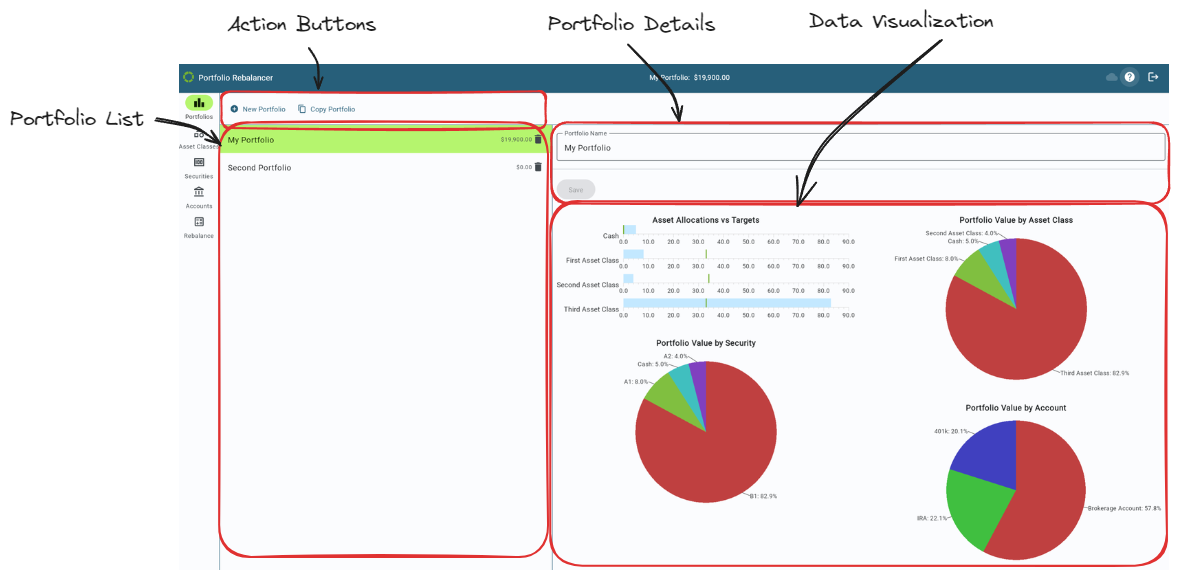The height and width of the screenshot is (580, 1179).
Task: Click the plus icon beside New Portfolio
Action: tap(234, 109)
